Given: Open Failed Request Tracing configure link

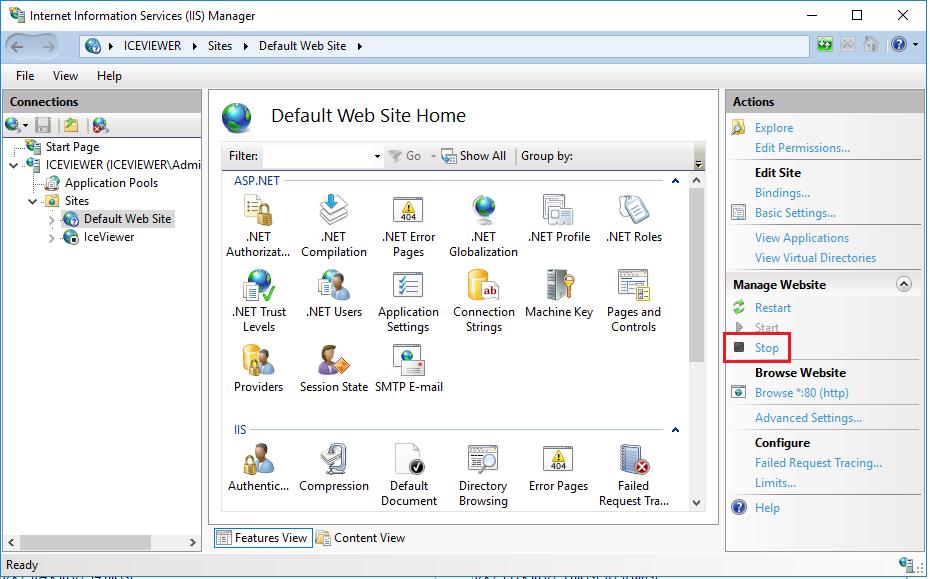Looking at the screenshot, I should (x=818, y=463).
